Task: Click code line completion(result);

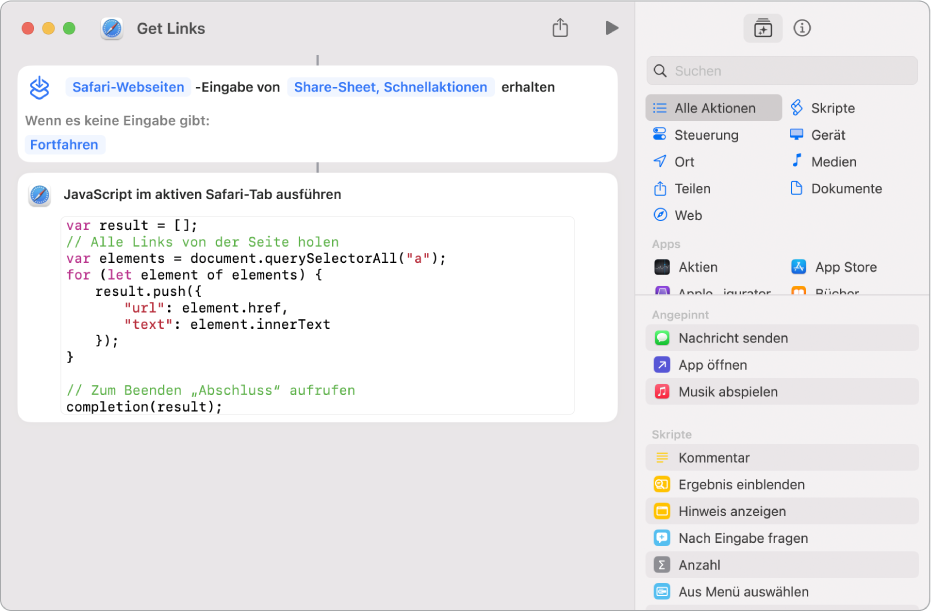Action: click(x=144, y=407)
